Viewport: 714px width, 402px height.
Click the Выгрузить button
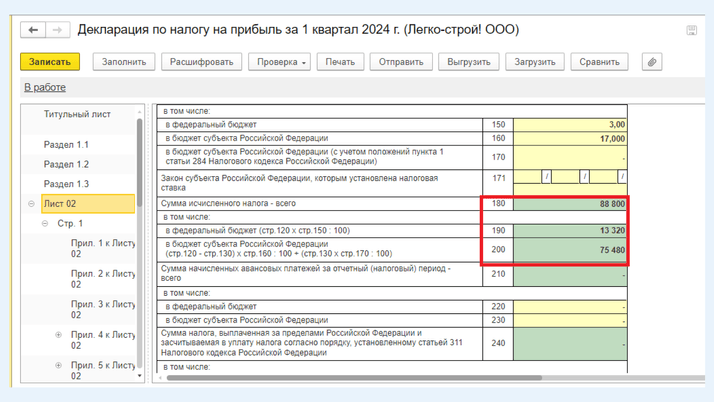[469, 62]
